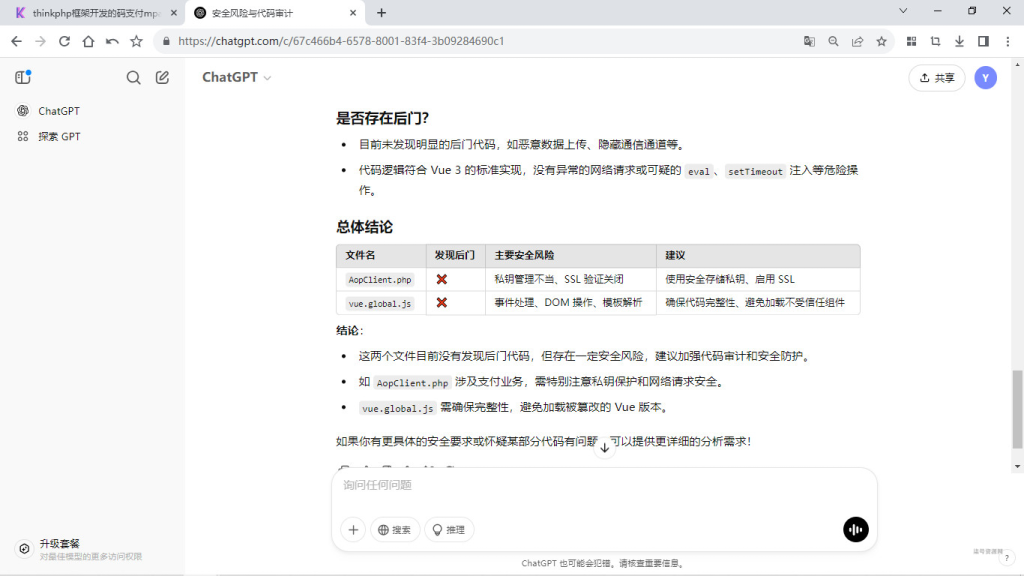Image resolution: width=1024 pixels, height=576 pixels.
Task: Go forward in browser history
Action: (40, 41)
